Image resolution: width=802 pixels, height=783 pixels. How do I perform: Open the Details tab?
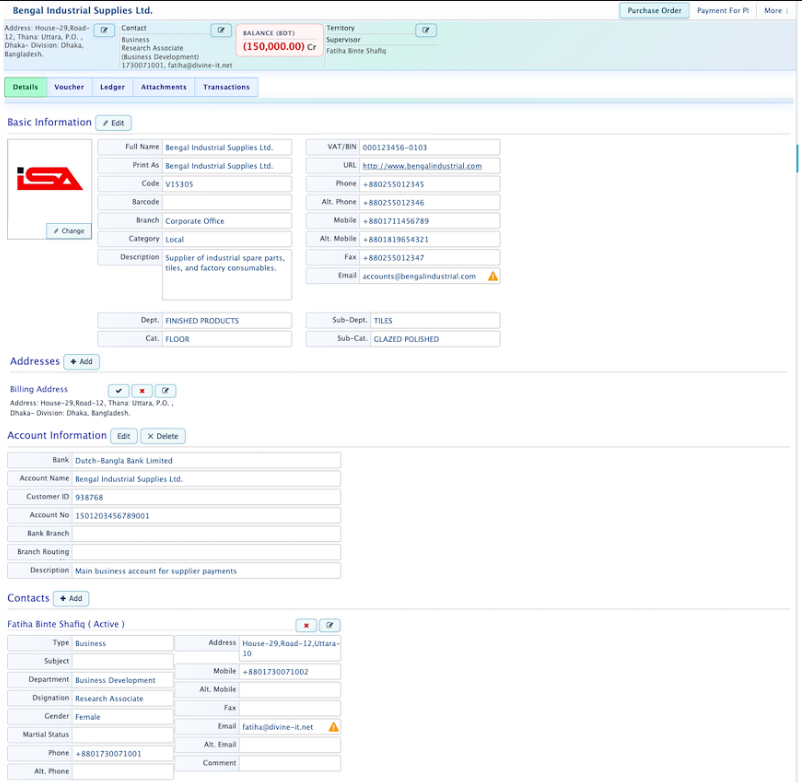[26, 87]
